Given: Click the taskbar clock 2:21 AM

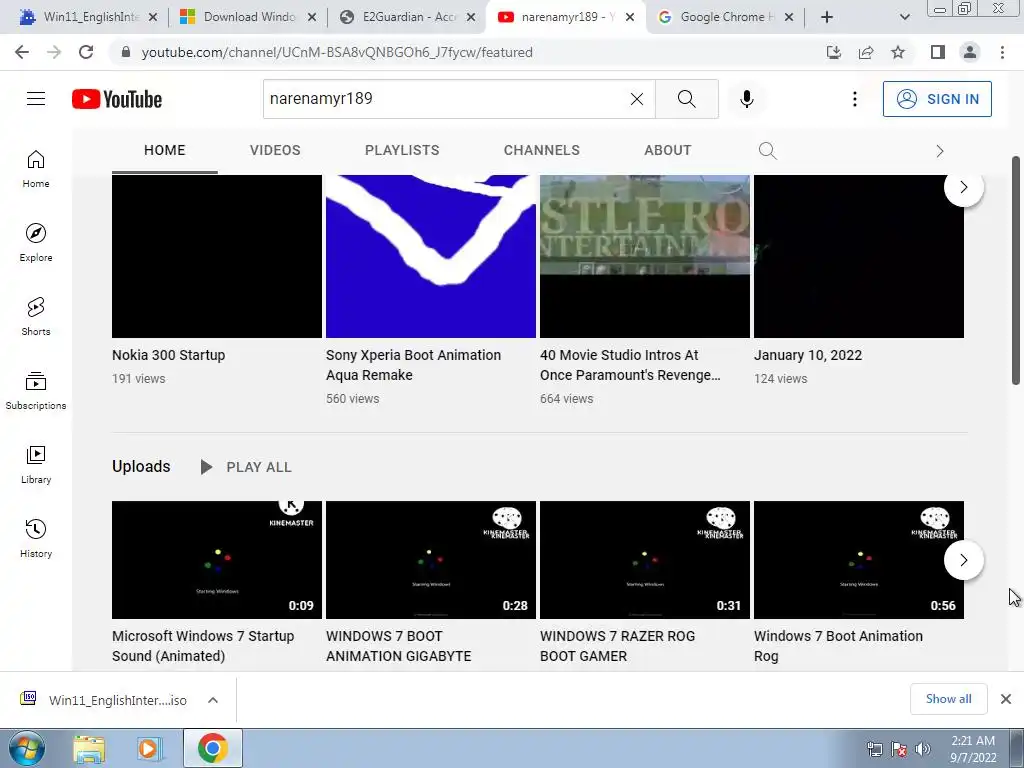Looking at the screenshot, I should pos(973,749).
